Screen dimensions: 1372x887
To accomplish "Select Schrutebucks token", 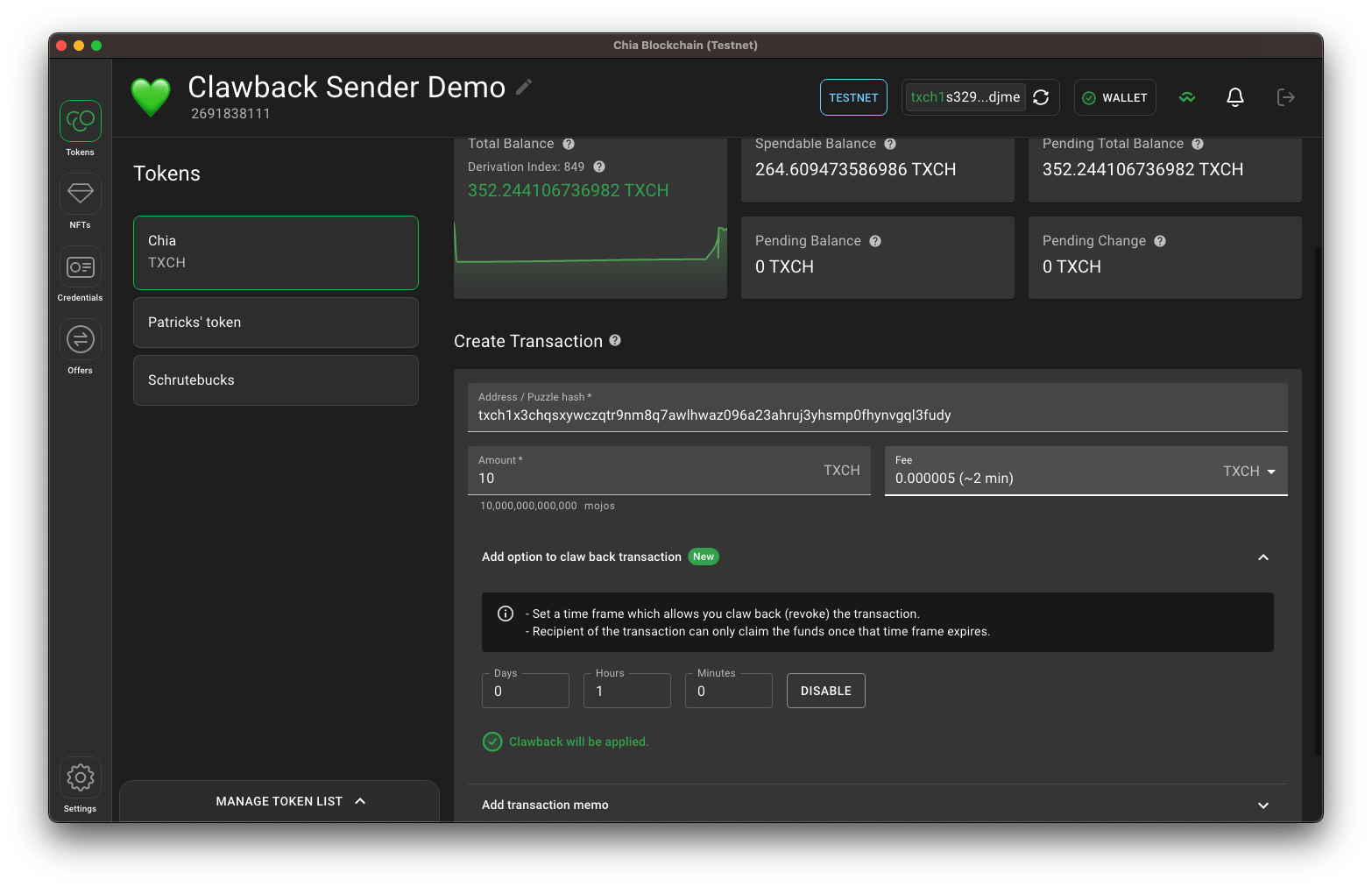I will pos(275,380).
